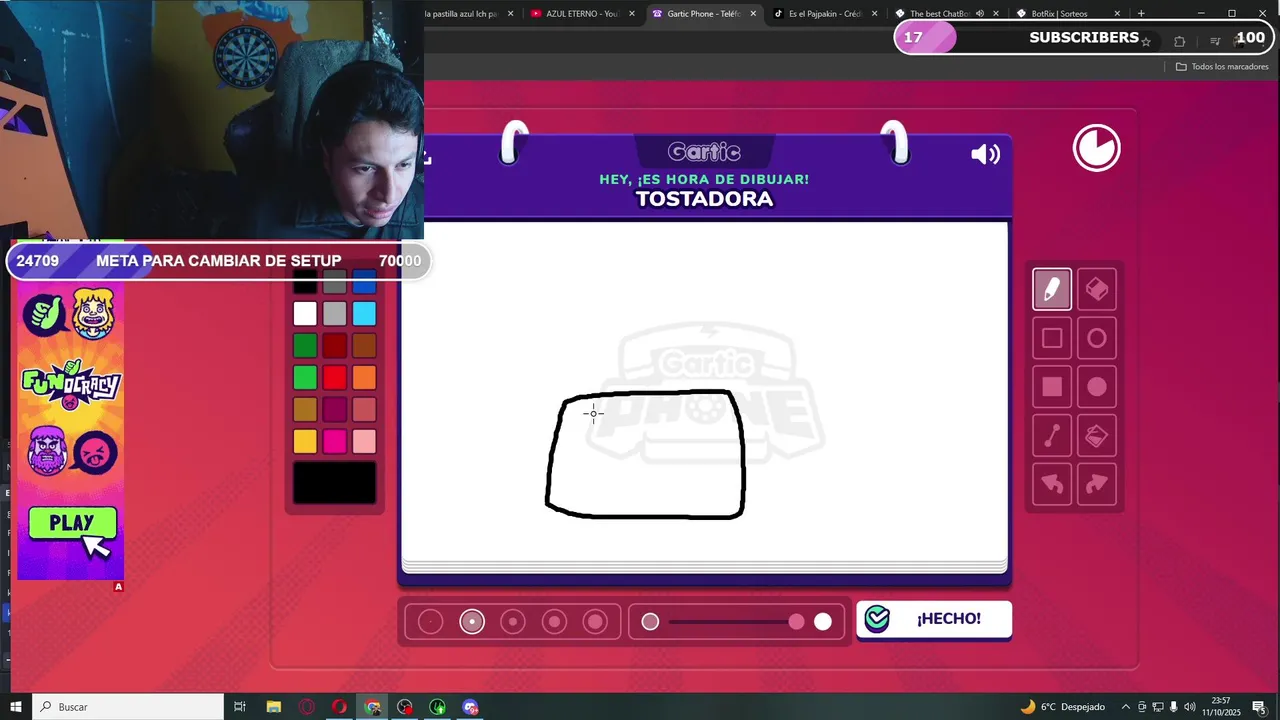Open Task View on the taskbar
Viewport: 1280px width, 720px height.
[240, 707]
